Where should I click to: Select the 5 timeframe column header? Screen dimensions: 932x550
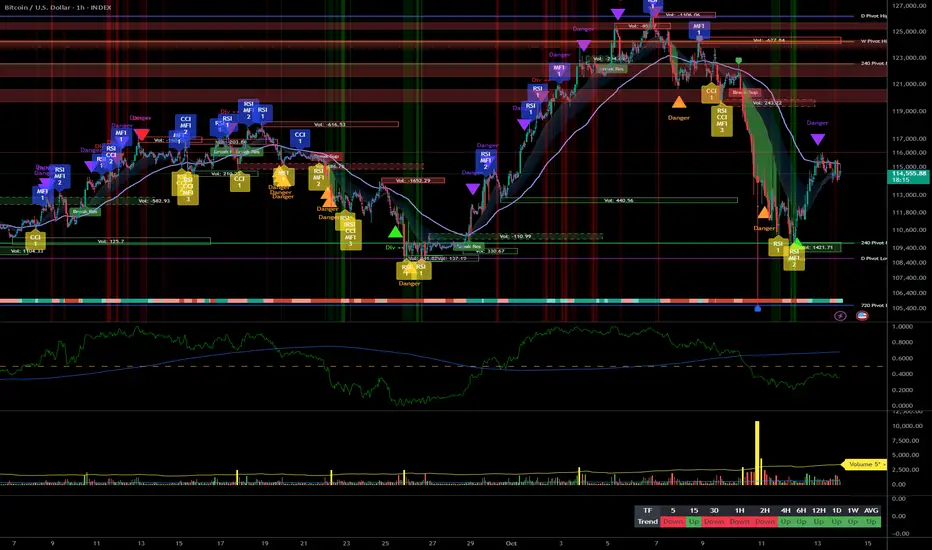[673, 510]
